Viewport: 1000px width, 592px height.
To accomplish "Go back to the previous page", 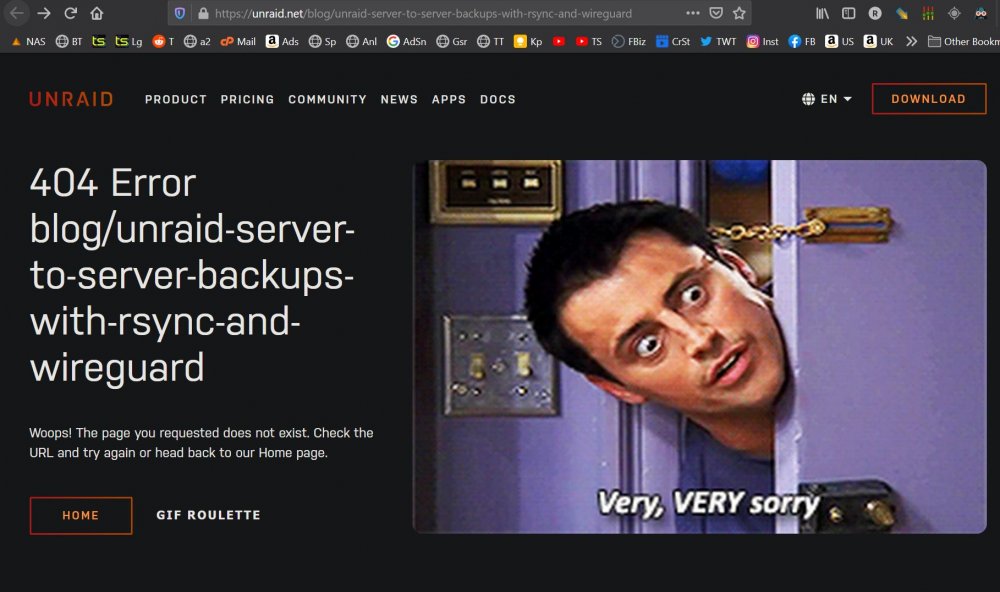I will coord(17,13).
